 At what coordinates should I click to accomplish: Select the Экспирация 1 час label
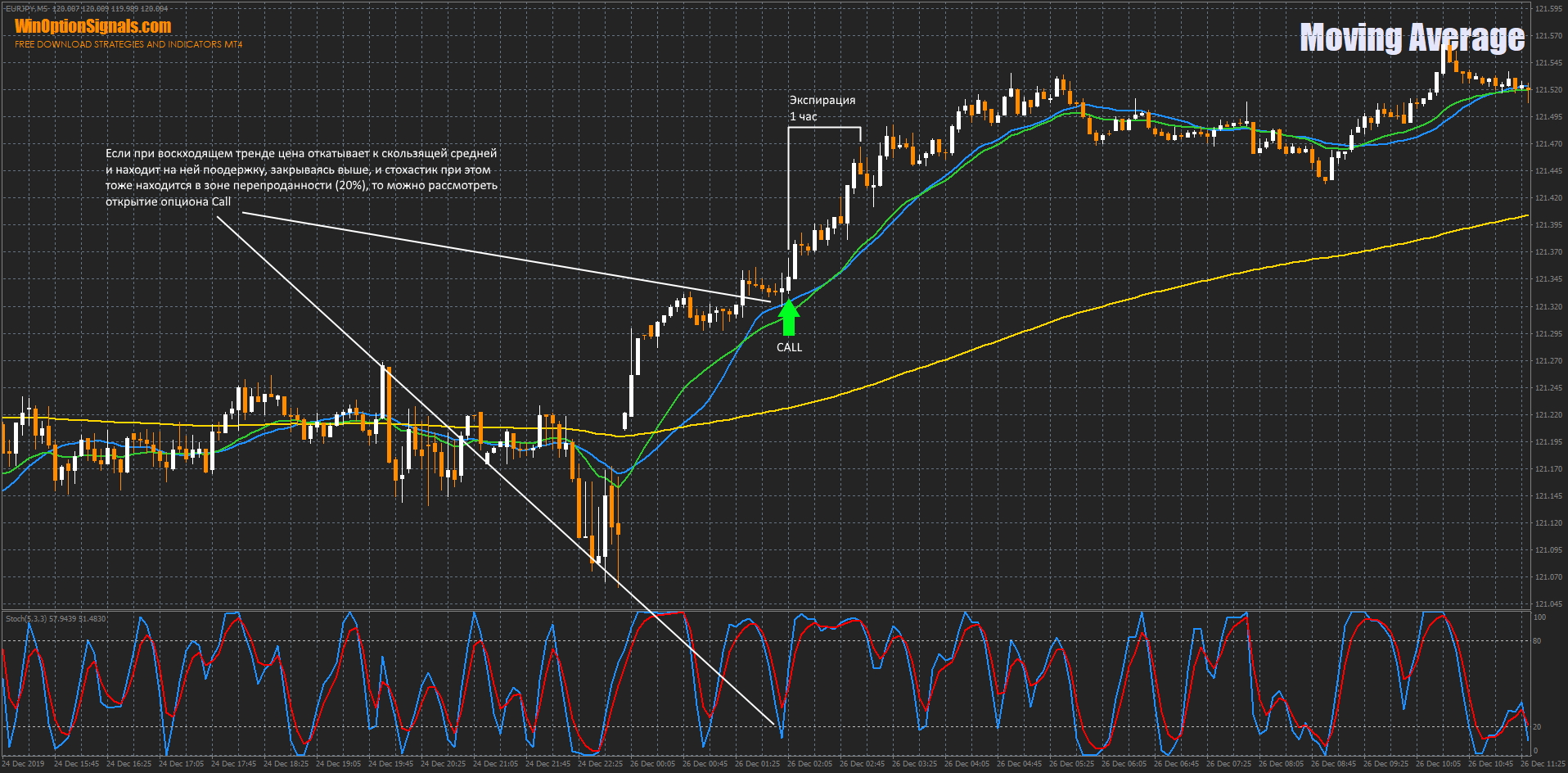(822, 108)
